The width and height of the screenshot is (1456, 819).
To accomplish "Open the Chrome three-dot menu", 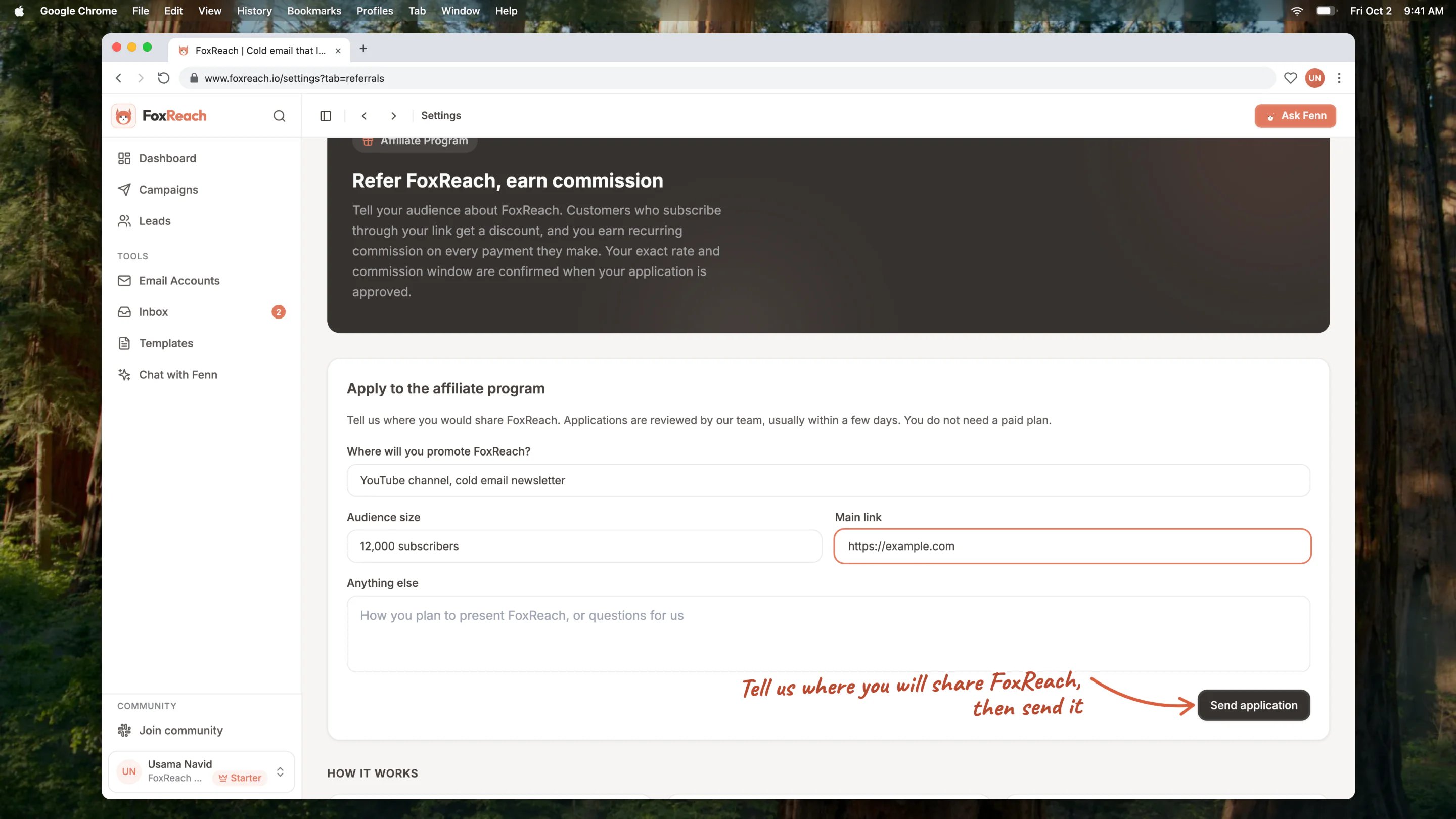I will pos(1339,78).
